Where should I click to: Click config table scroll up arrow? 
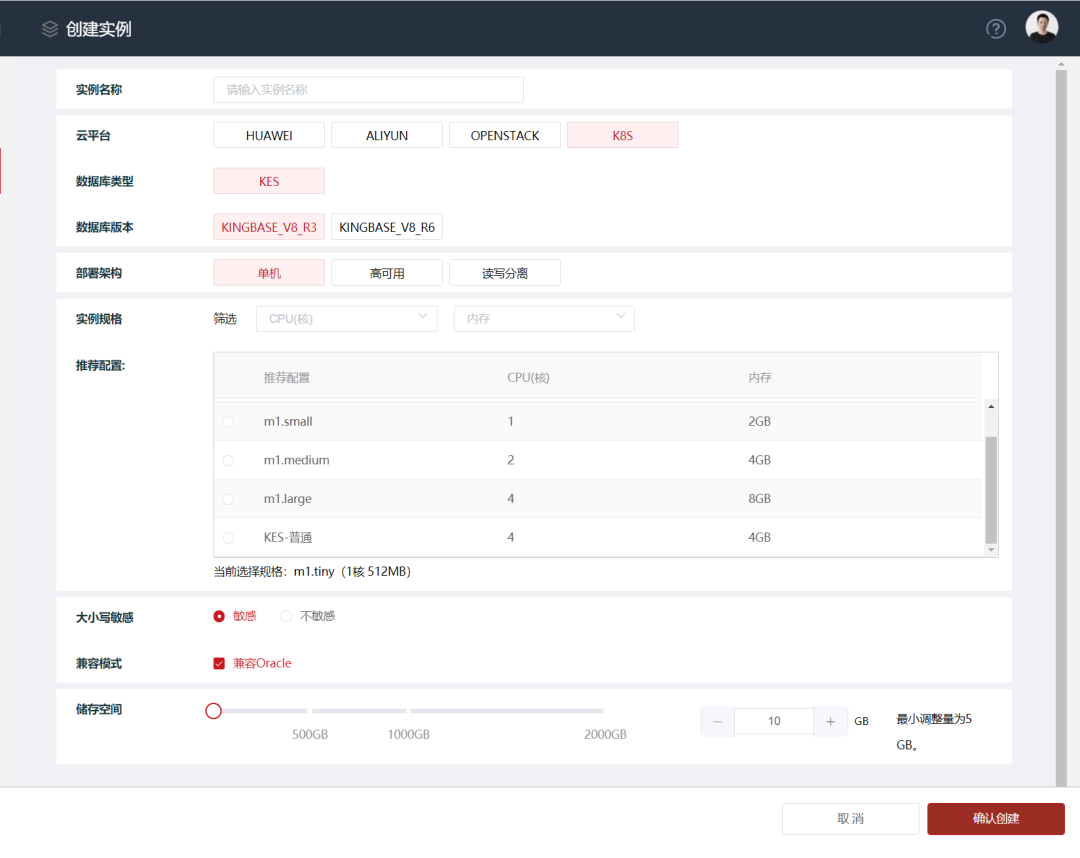(x=991, y=406)
